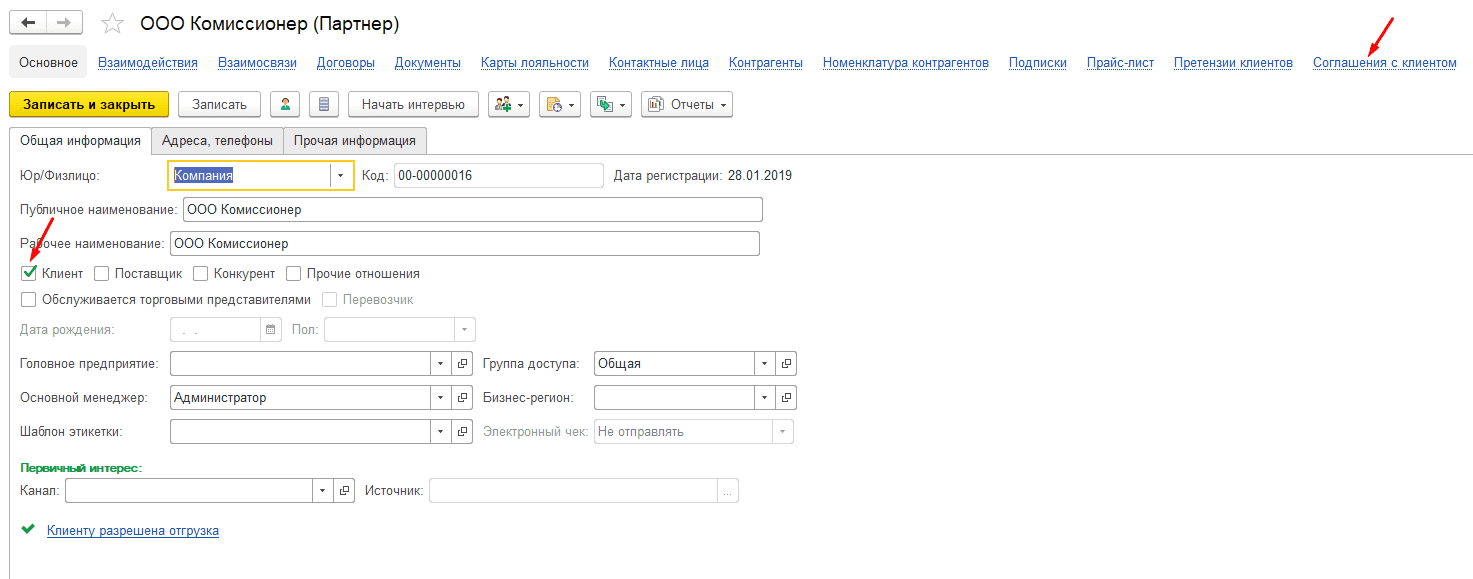Screen dimensions: 1473x579
Task: Expand the Бизнес-регион dropdown list
Action: tap(765, 398)
